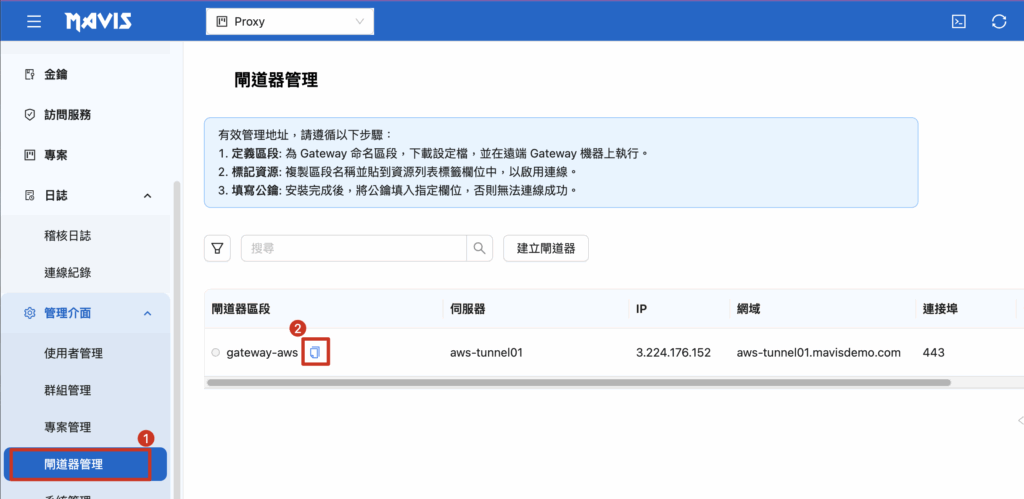Open the Proxy project dropdown
The width and height of the screenshot is (1024, 499).
click(x=289, y=21)
